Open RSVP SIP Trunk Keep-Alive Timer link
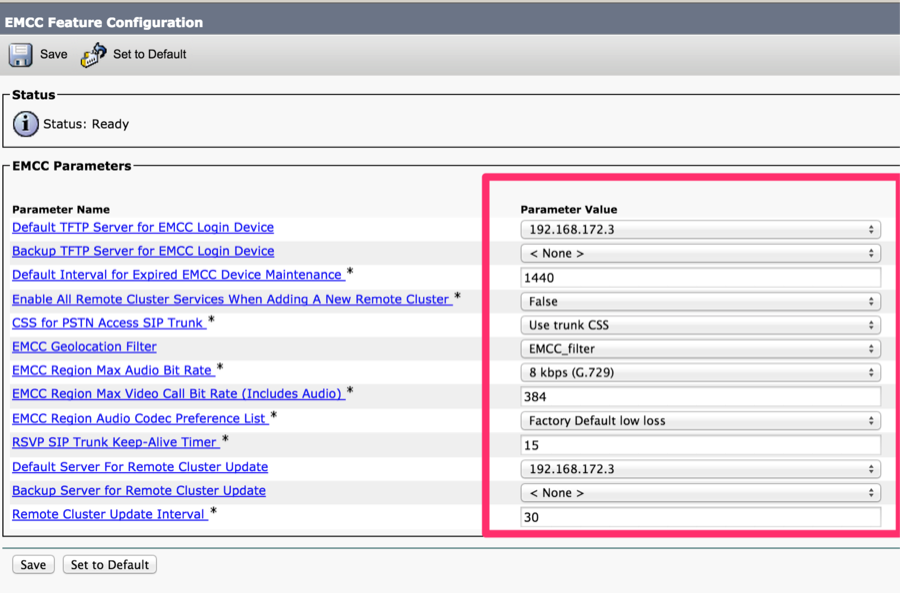The height and width of the screenshot is (594, 900). pos(116,442)
